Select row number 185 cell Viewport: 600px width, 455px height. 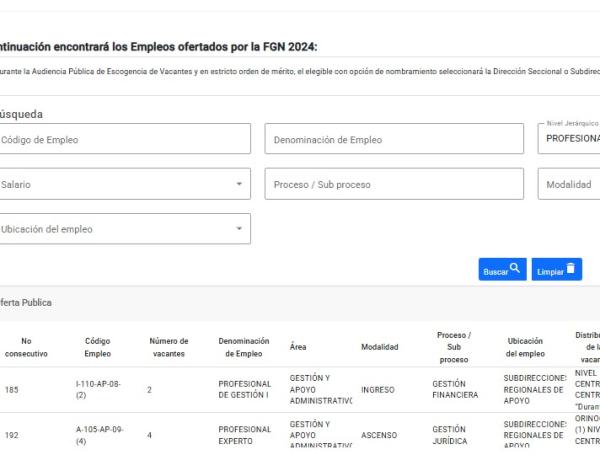tap(11, 390)
